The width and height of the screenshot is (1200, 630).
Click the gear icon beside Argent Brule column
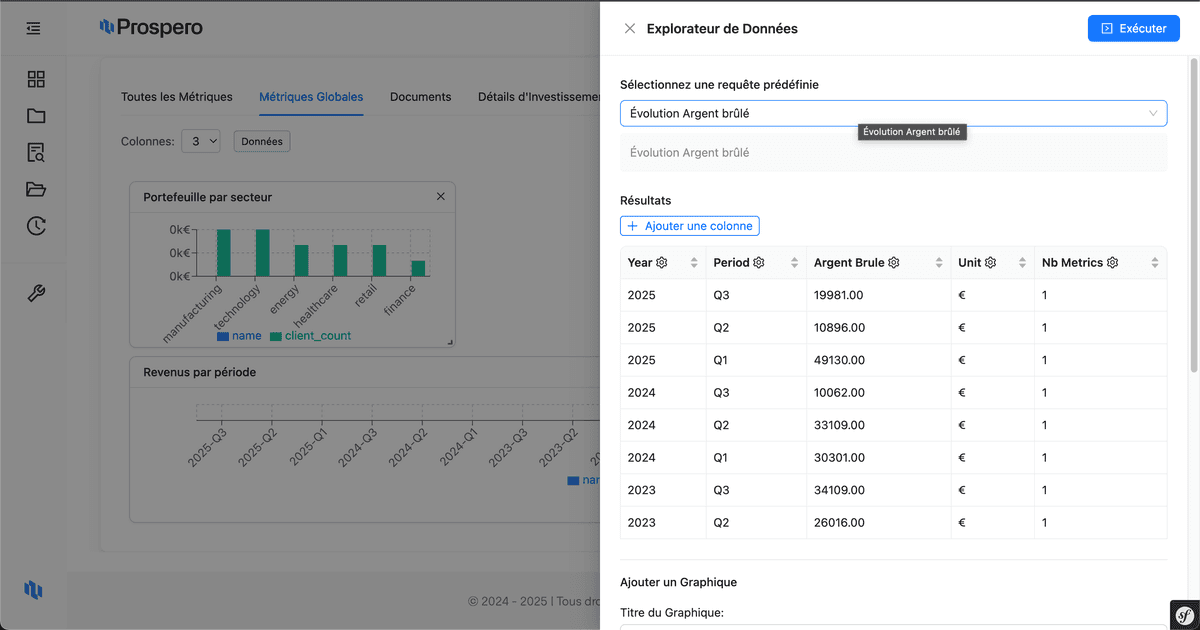click(894, 263)
